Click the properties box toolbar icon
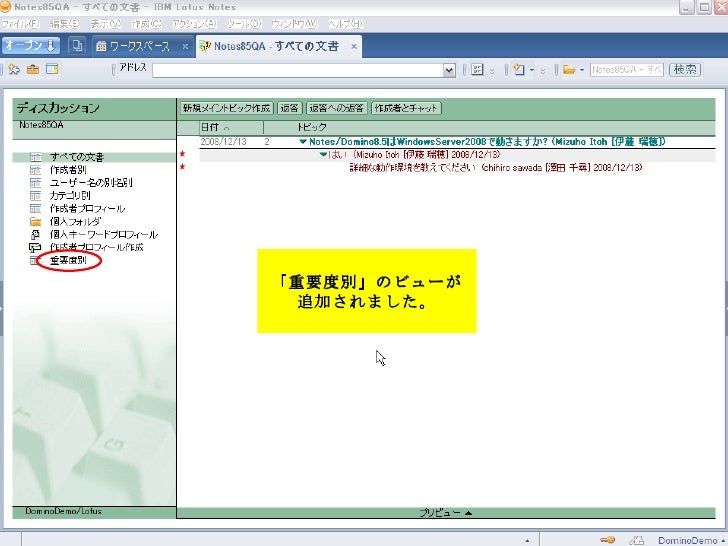 pos(477,70)
